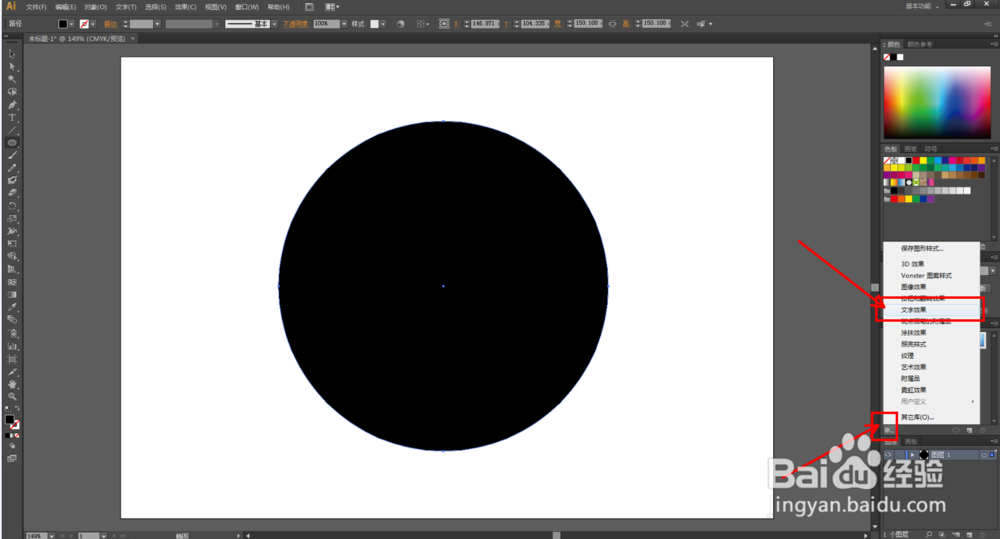The height and width of the screenshot is (539, 1000).
Task: Click the isolate selected object icon
Action: (x=684, y=24)
